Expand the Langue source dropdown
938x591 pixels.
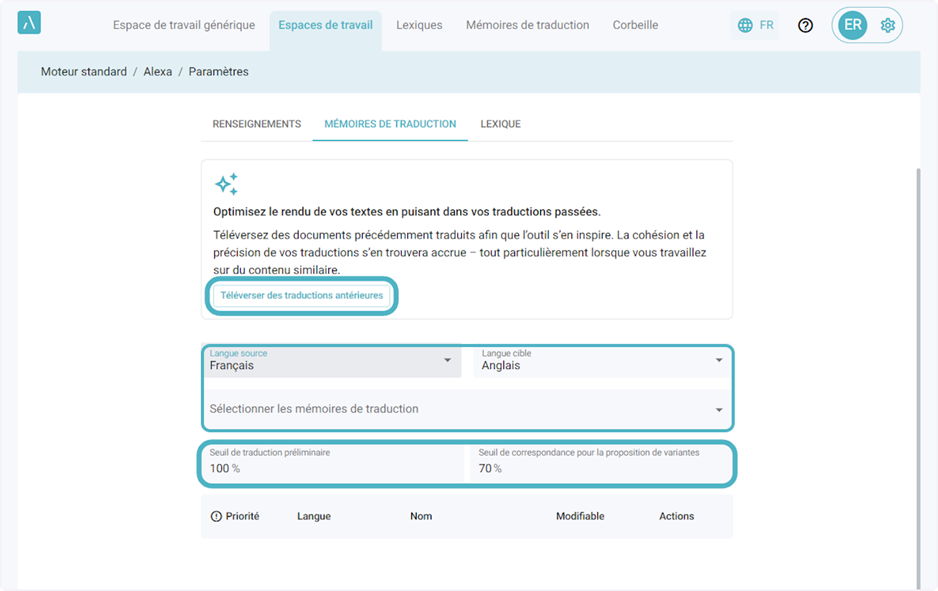[x=447, y=361]
